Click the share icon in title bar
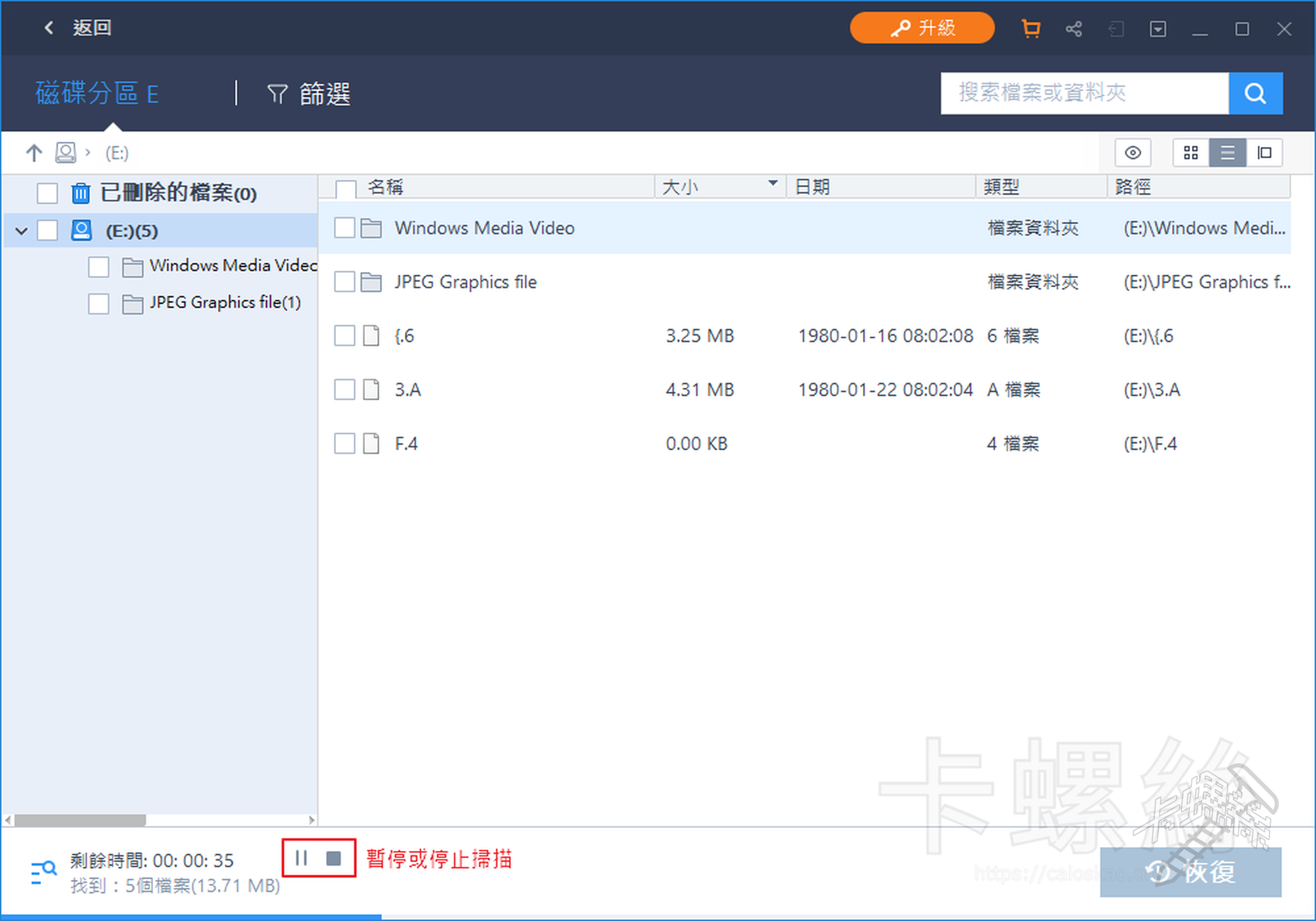 (1073, 29)
